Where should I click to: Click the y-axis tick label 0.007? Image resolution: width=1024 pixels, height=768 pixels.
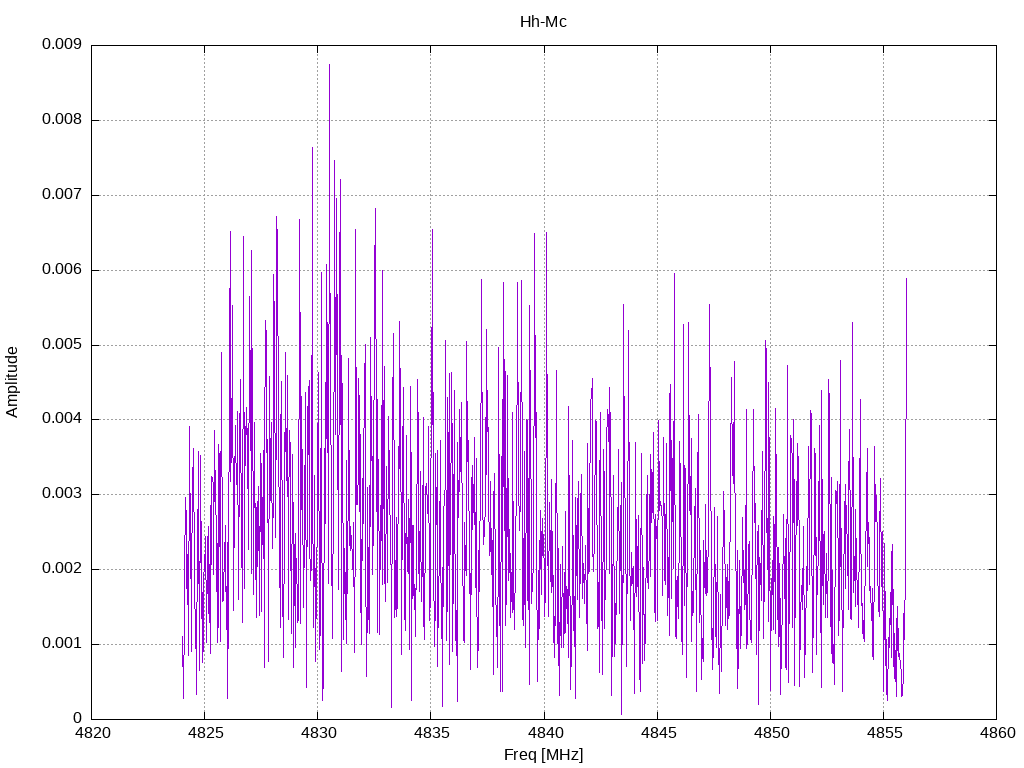[x=62, y=195]
